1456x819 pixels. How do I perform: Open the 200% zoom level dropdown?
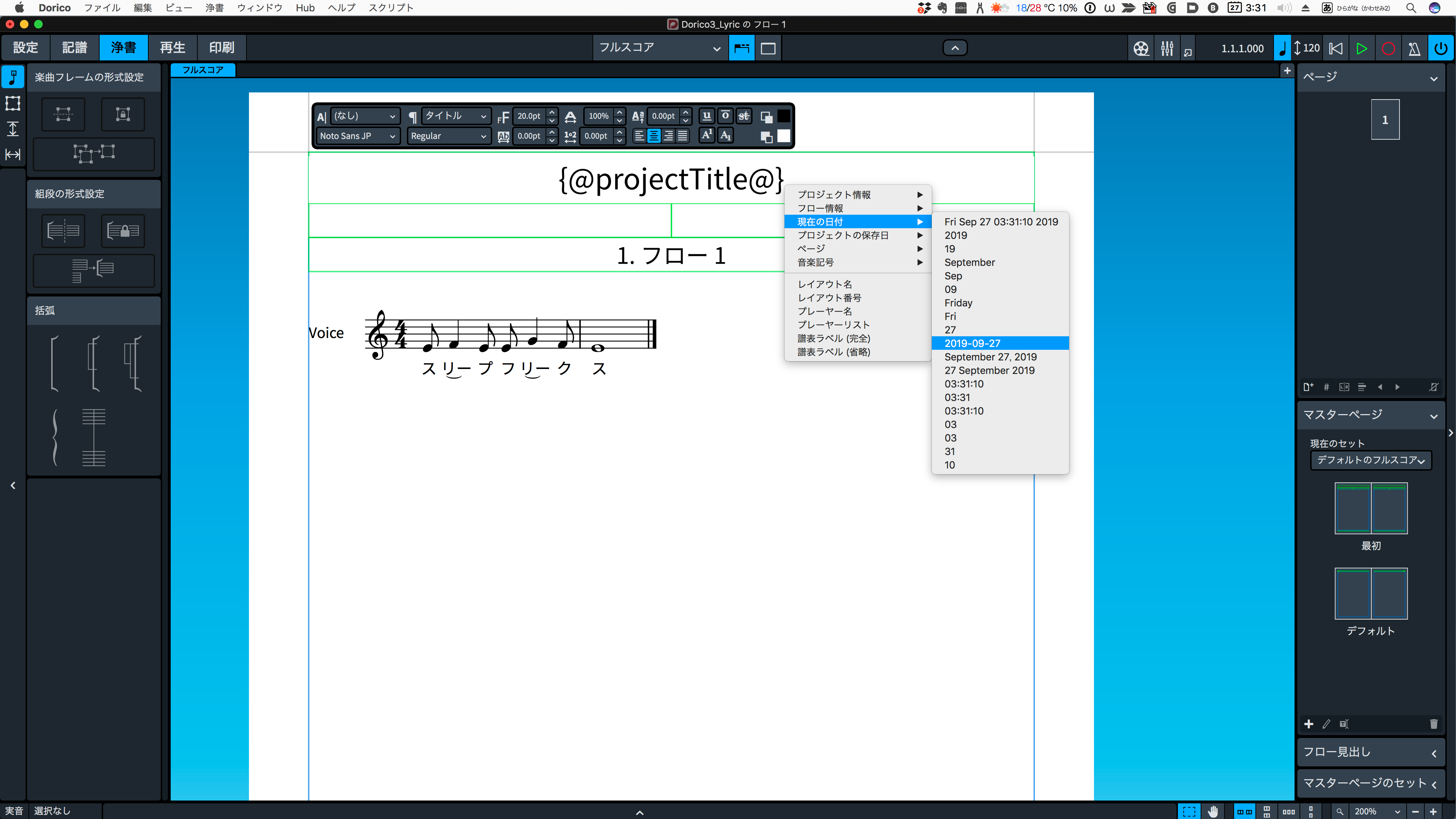[1376, 811]
